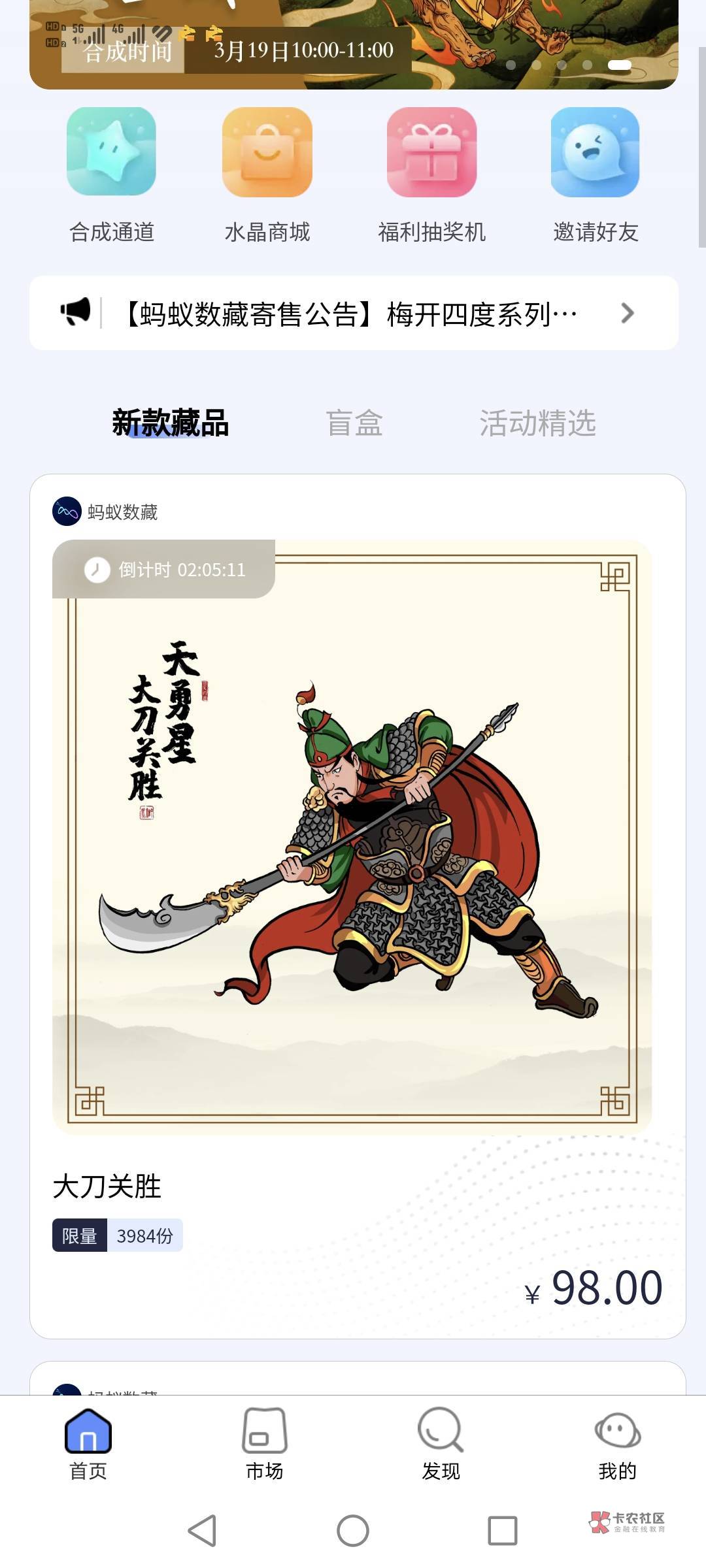Tap the 首页 home icon
This screenshot has height=1568, width=706.
coord(88,1431)
